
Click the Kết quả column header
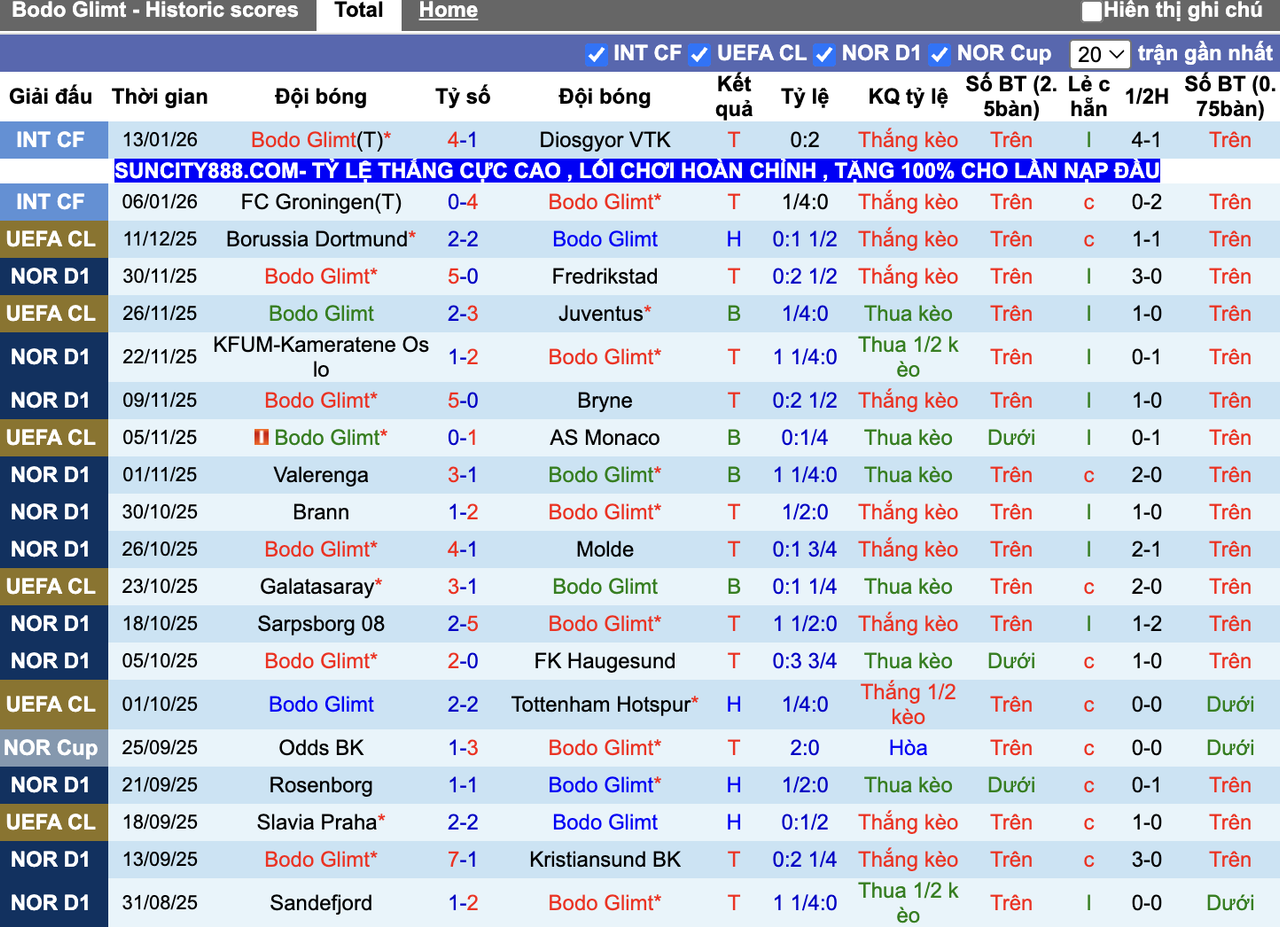734,97
